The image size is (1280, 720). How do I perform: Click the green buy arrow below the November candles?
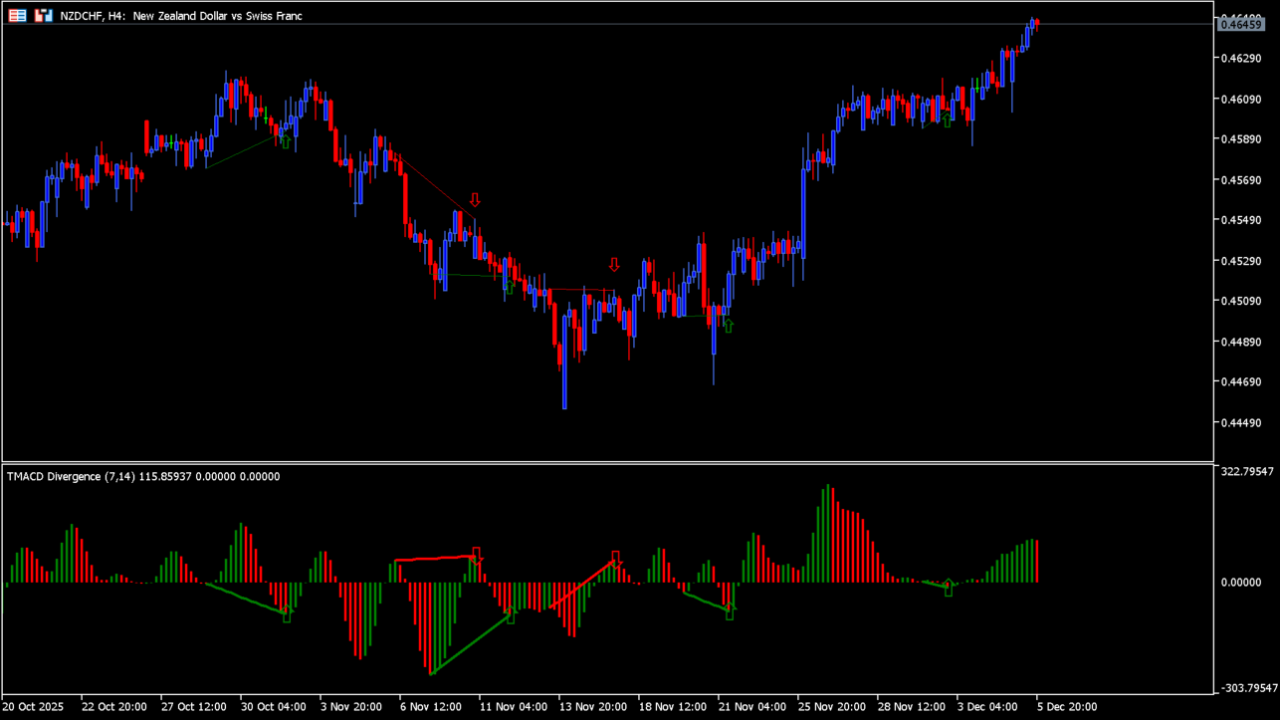point(727,325)
